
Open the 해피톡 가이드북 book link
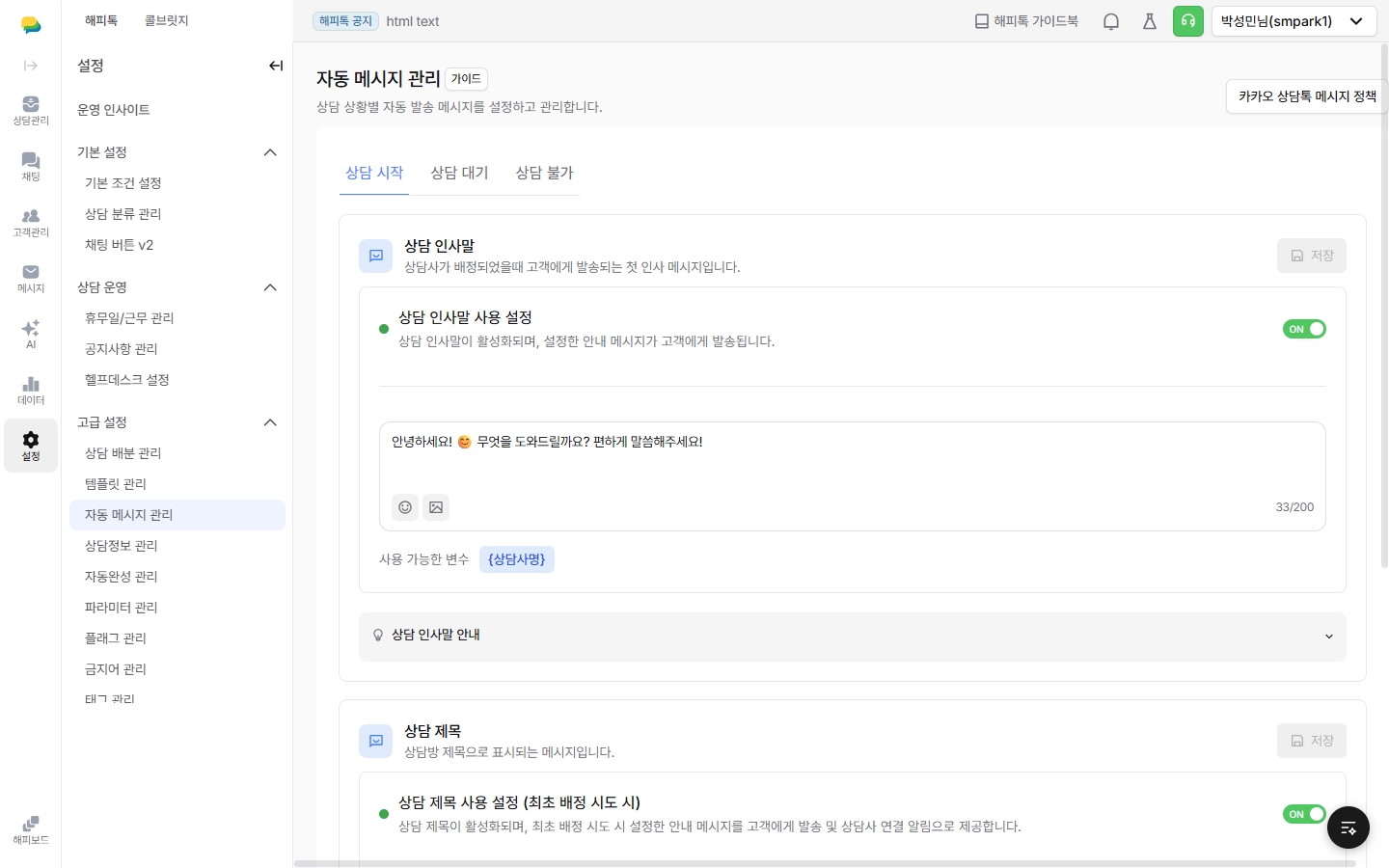(1026, 21)
